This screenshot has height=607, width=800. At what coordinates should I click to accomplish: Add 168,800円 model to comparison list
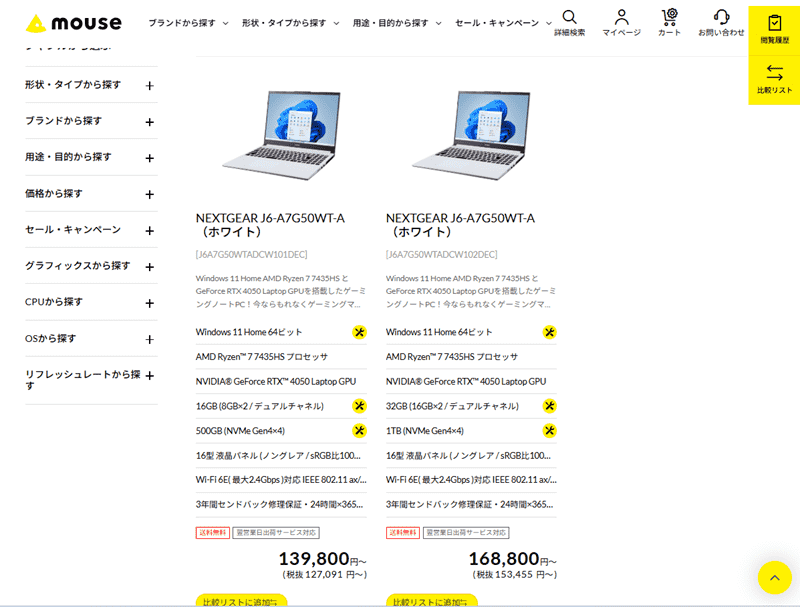pyautogui.click(x=432, y=601)
